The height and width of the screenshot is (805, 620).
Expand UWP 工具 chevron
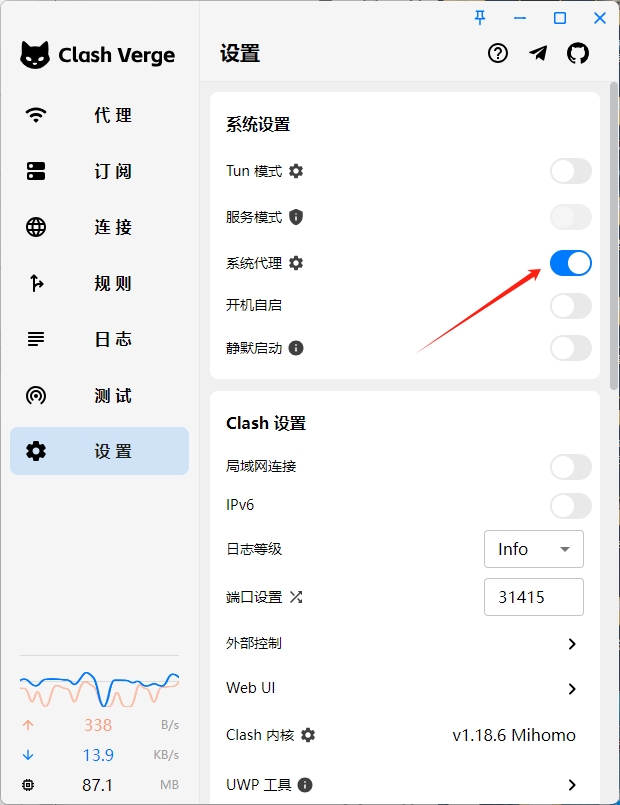[x=572, y=785]
